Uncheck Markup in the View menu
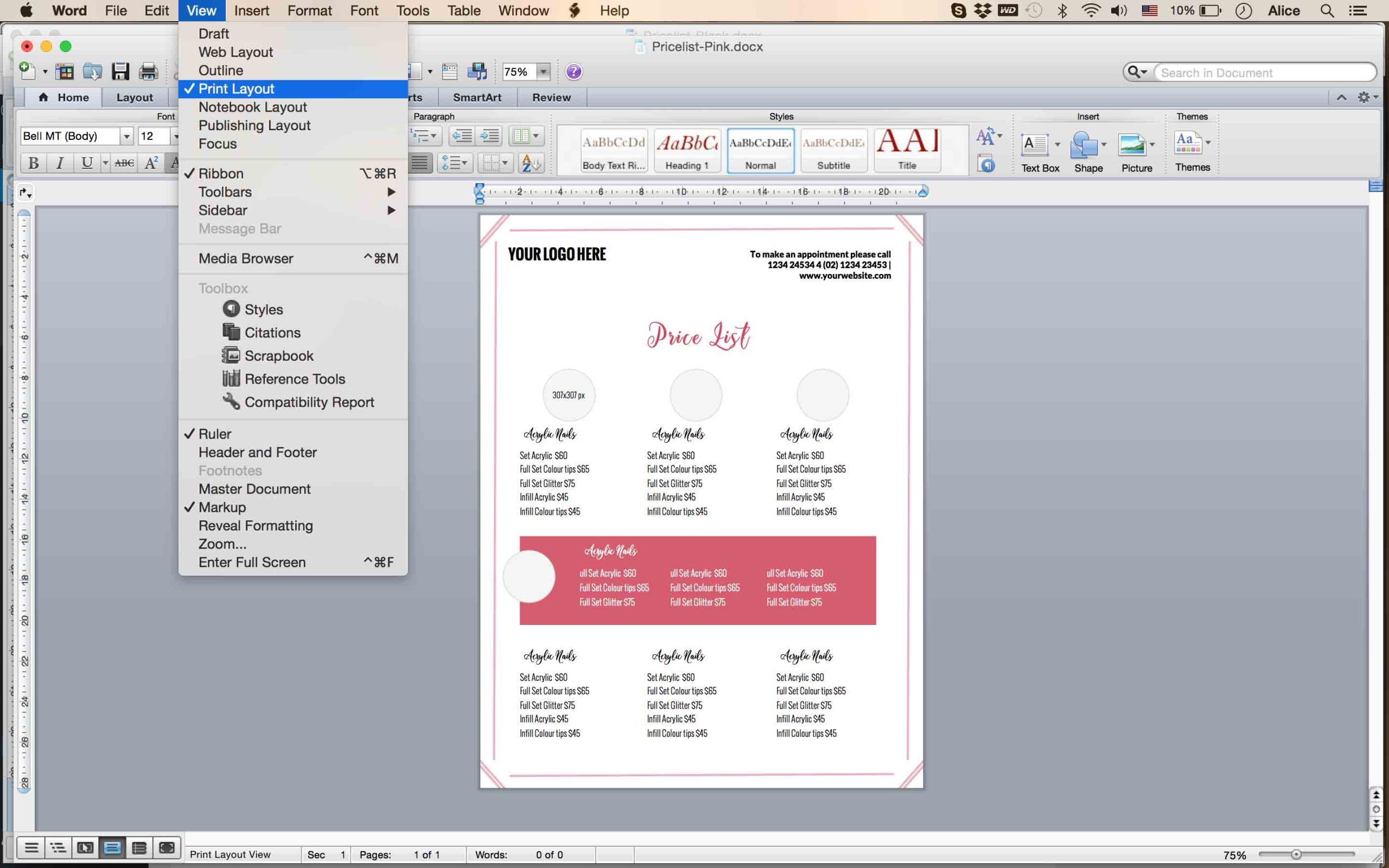 (x=222, y=507)
